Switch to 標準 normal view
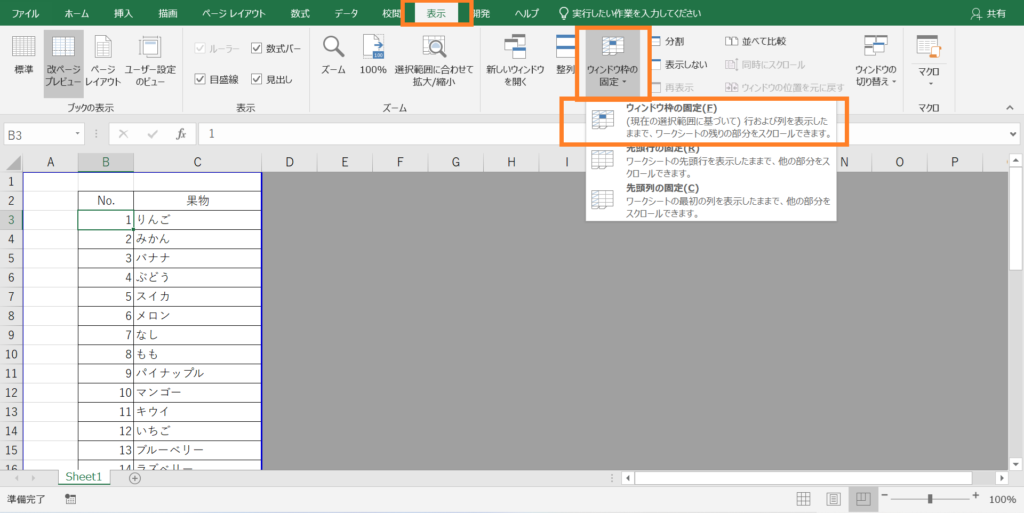The height and width of the screenshot is (513, 1024). click(x=24, y=57)
